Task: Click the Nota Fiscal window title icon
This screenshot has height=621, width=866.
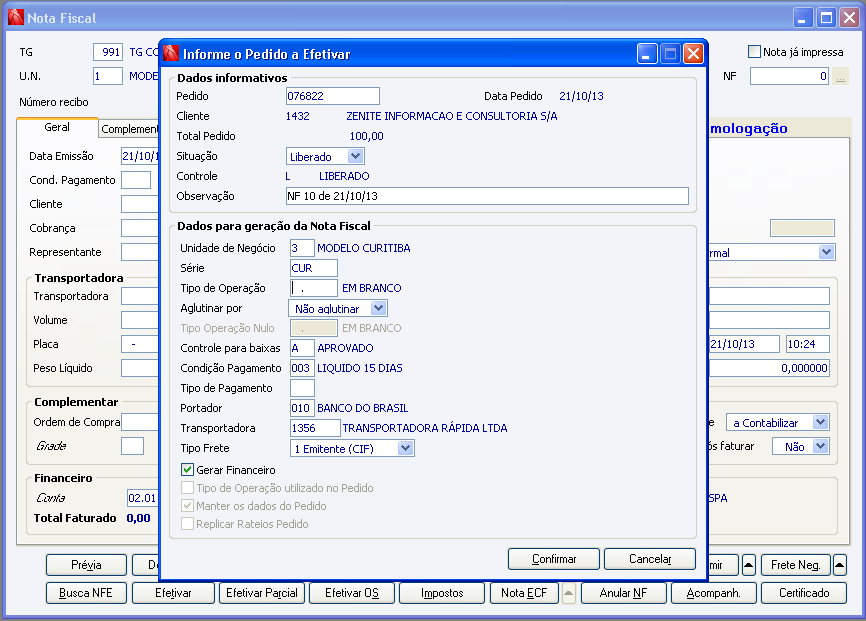Action: [x=16, y=18]
